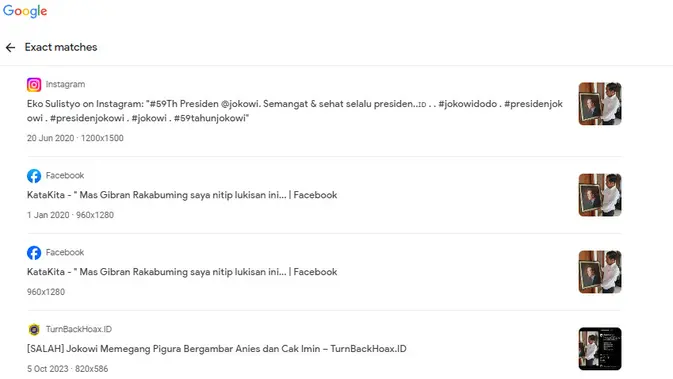
Task: Click the Instagram result thumbnail image
Action: point(600,104)
